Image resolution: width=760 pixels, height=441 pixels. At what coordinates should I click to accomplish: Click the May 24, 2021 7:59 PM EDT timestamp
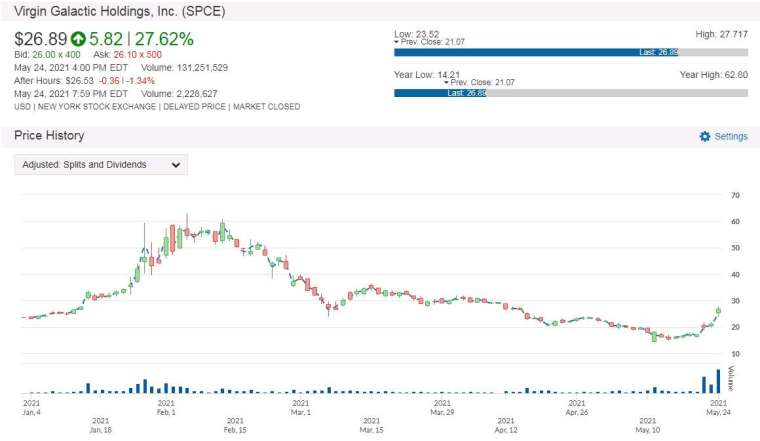[x=71, y=94]
